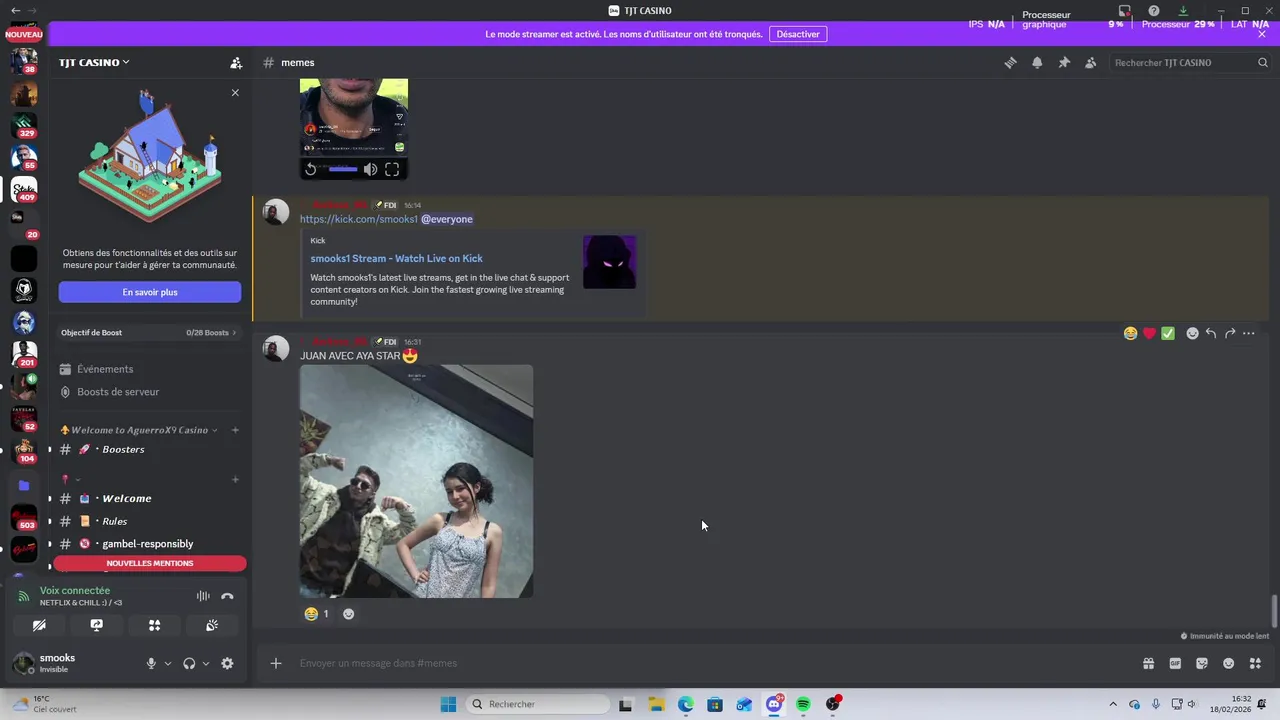Image resolution: width=1280 pixels, height=720 pixels.
Task: Adjust the video progress bar
Action: pyautogui.click(x=342, y=169)
